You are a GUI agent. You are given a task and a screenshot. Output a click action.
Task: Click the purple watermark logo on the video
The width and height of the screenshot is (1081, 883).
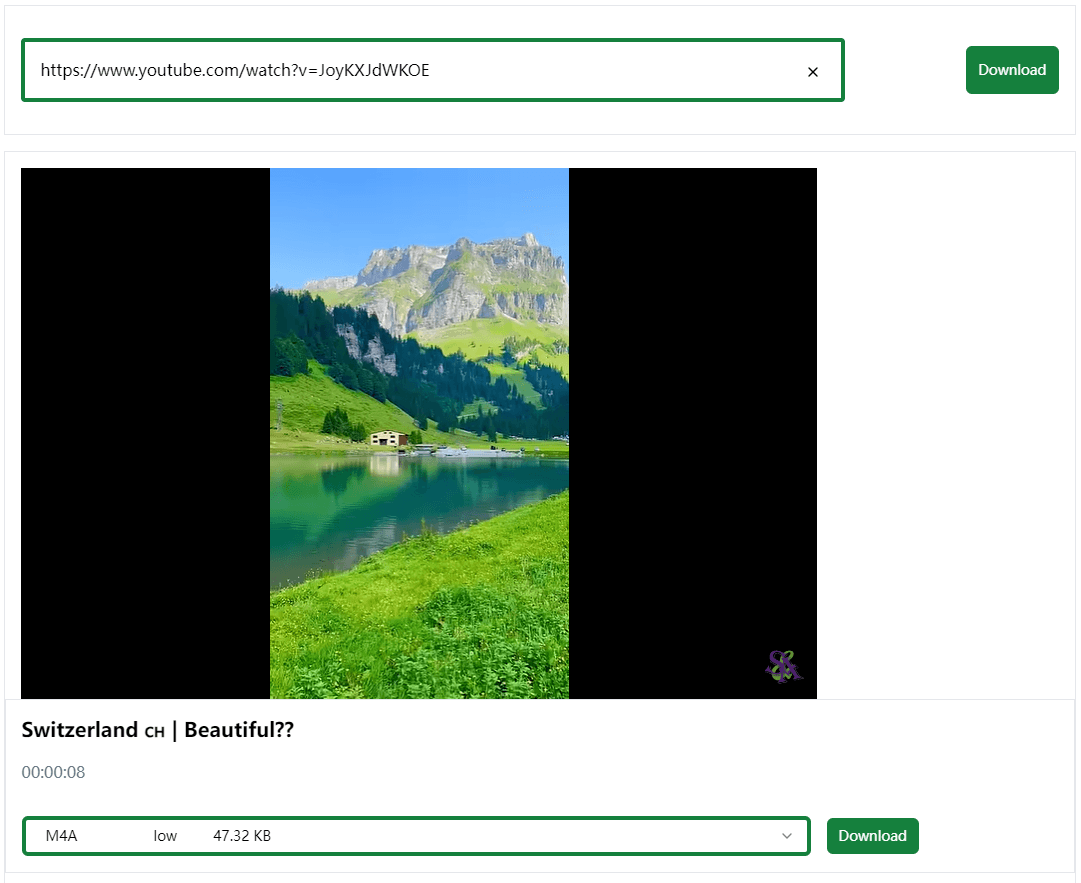(784, 666)
